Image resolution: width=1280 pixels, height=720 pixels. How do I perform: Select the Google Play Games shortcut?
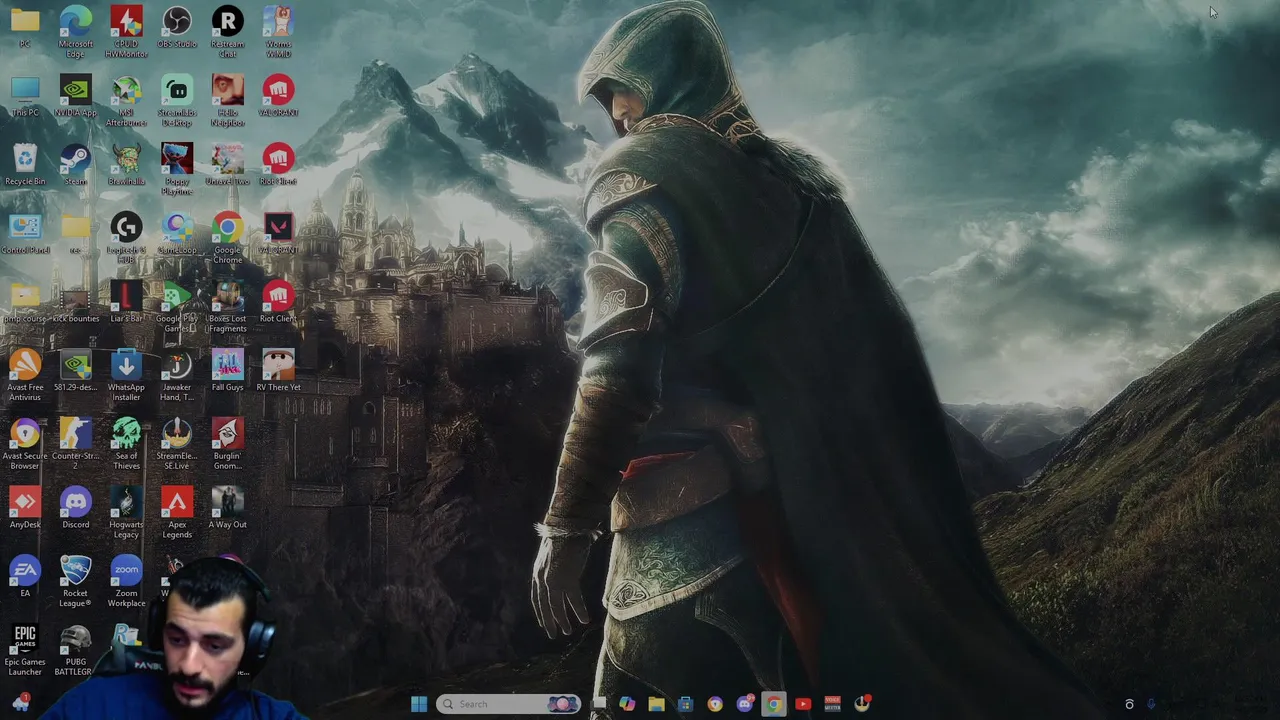tap(177, 307)
